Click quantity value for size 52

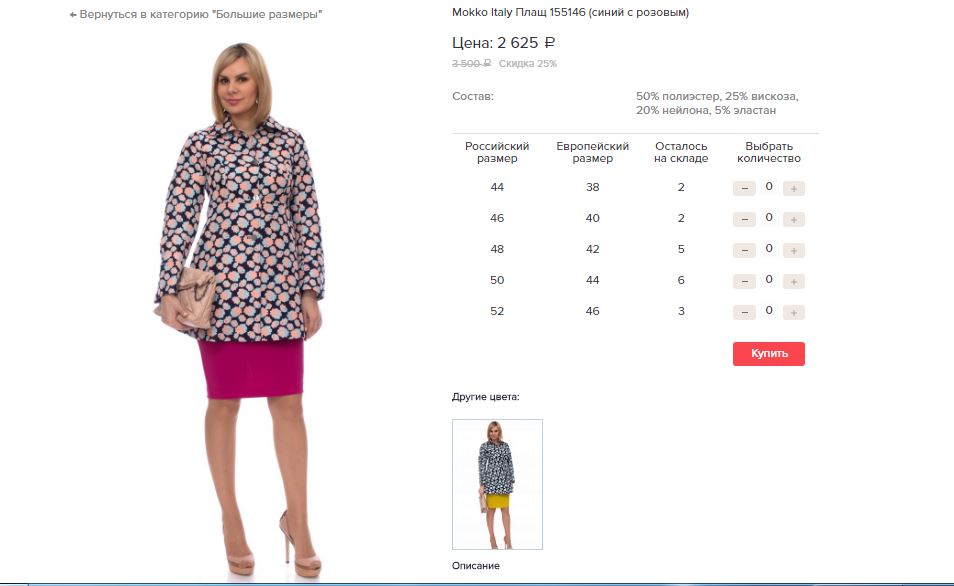point(769,311)
